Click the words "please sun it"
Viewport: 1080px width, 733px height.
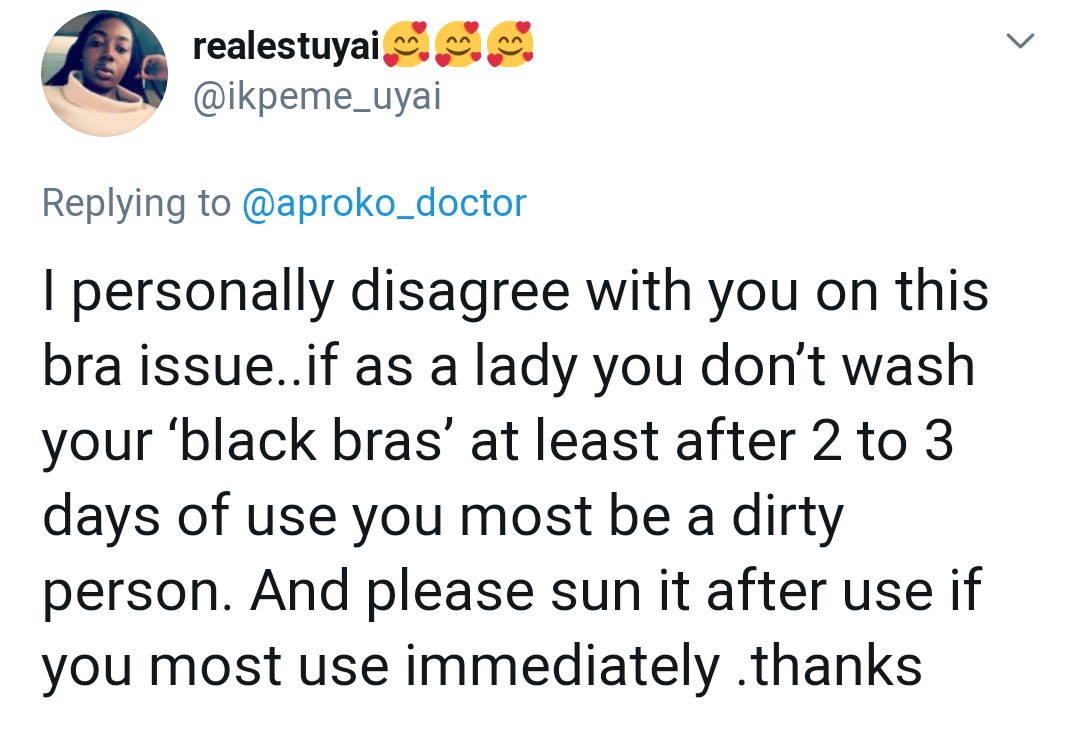click(529, 590)
